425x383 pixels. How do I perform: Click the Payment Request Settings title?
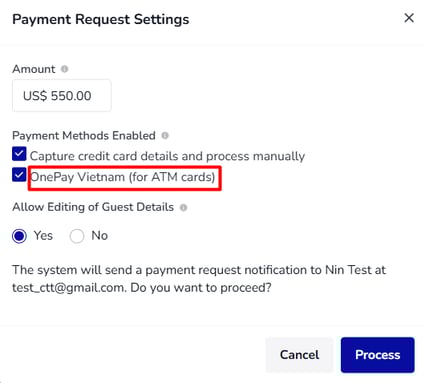click(x=101, y=19)
